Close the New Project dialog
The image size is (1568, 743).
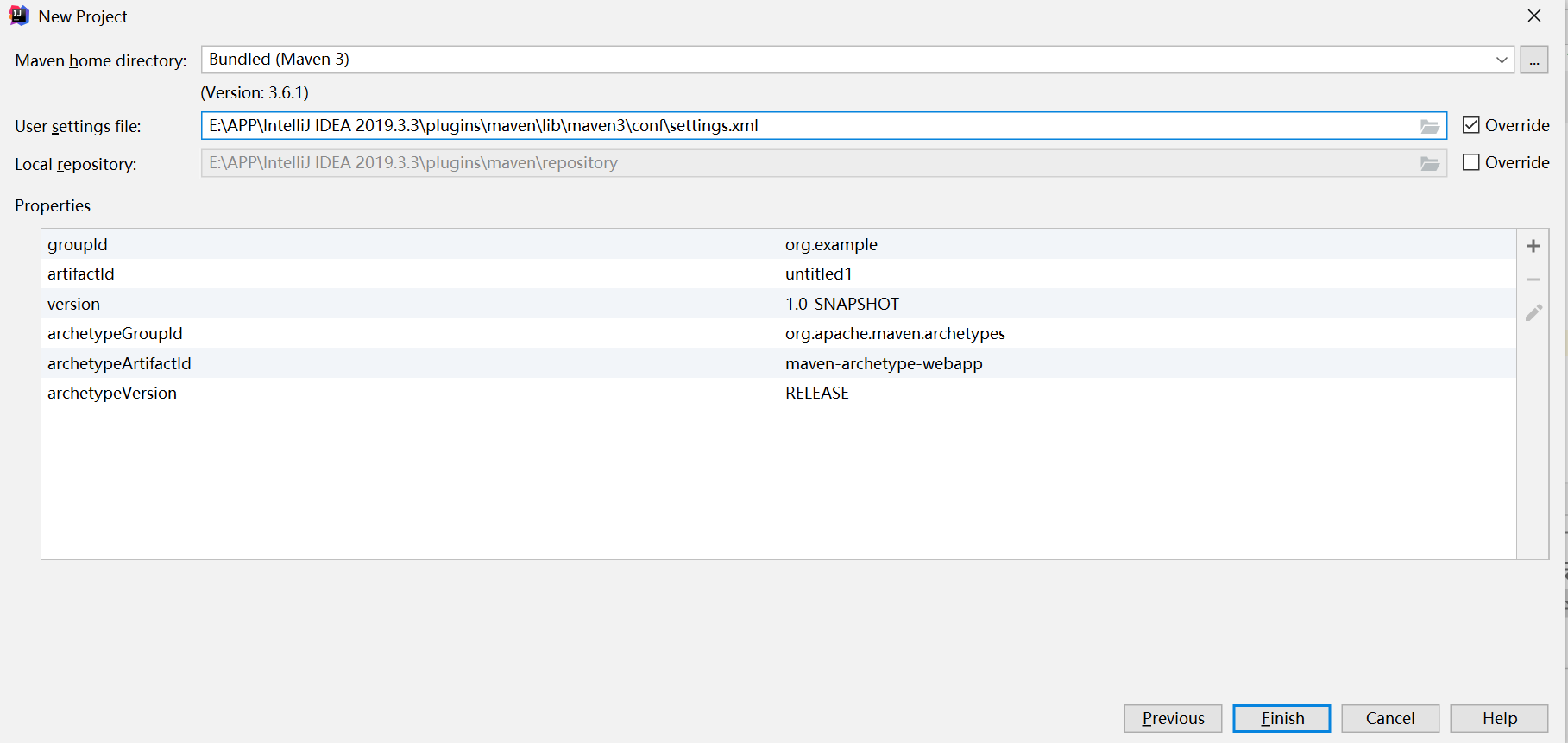pos(1533,16)
